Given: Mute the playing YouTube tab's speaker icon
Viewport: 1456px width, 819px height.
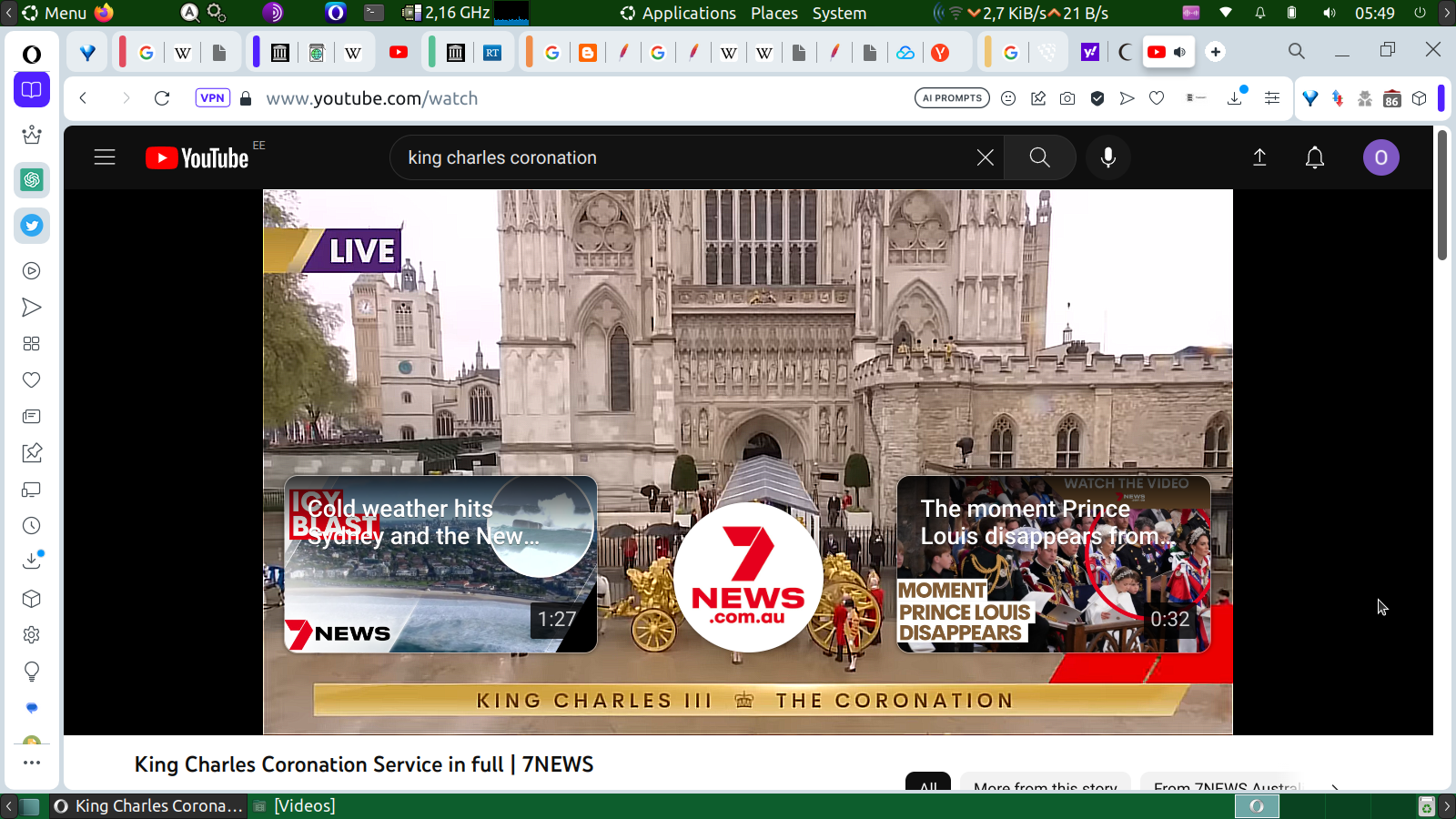Looking at the screenshot, I should tap(1179, 52).
